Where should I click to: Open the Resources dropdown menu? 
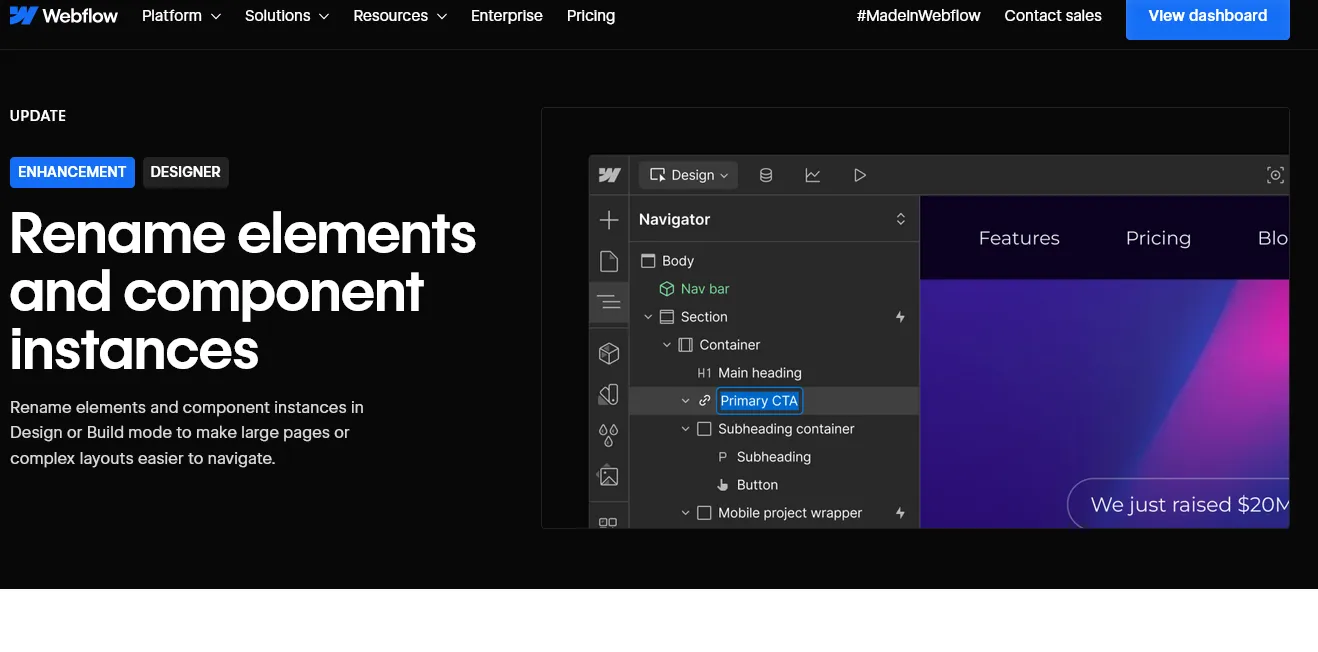[x=400, y=16]
